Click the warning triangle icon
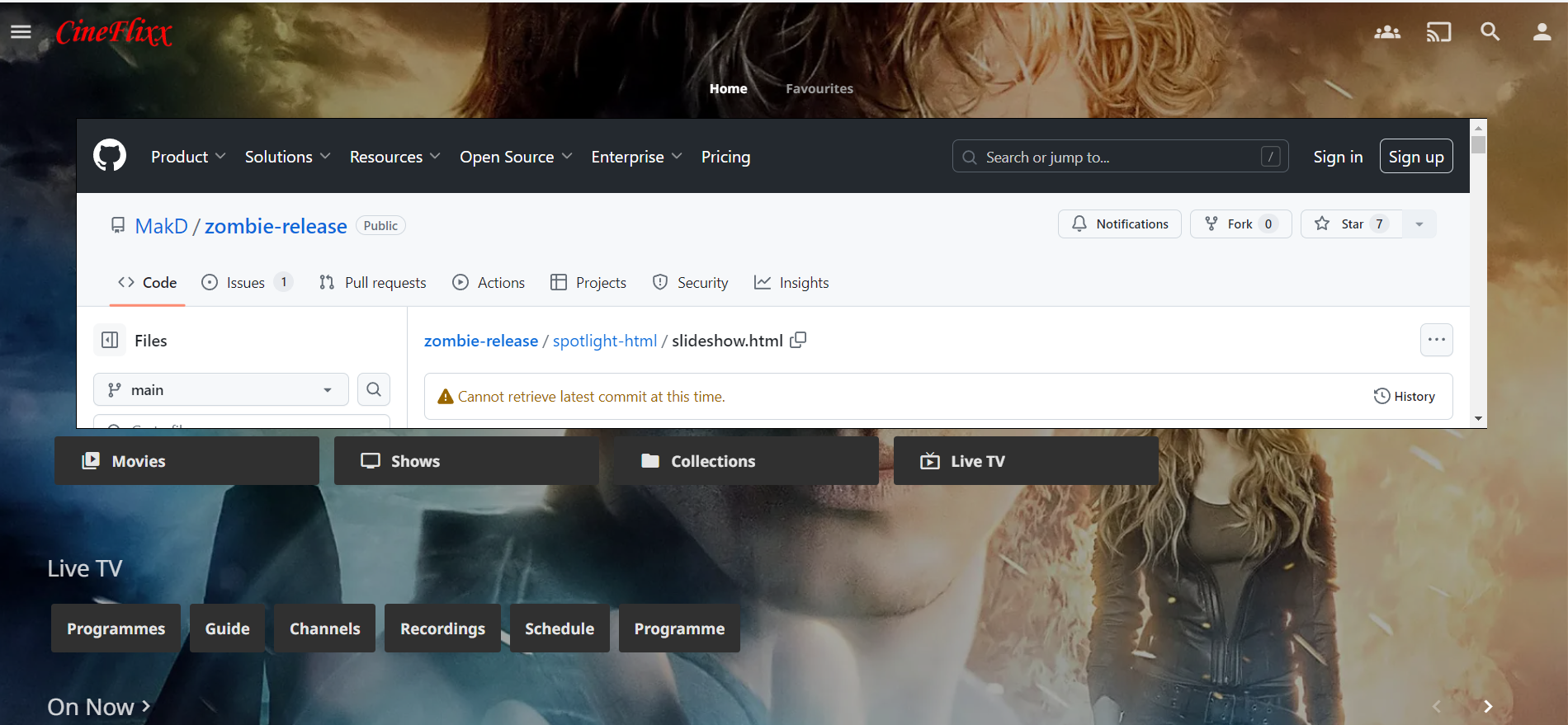Viewport: 1568px width, 725px height. point(446,397)
